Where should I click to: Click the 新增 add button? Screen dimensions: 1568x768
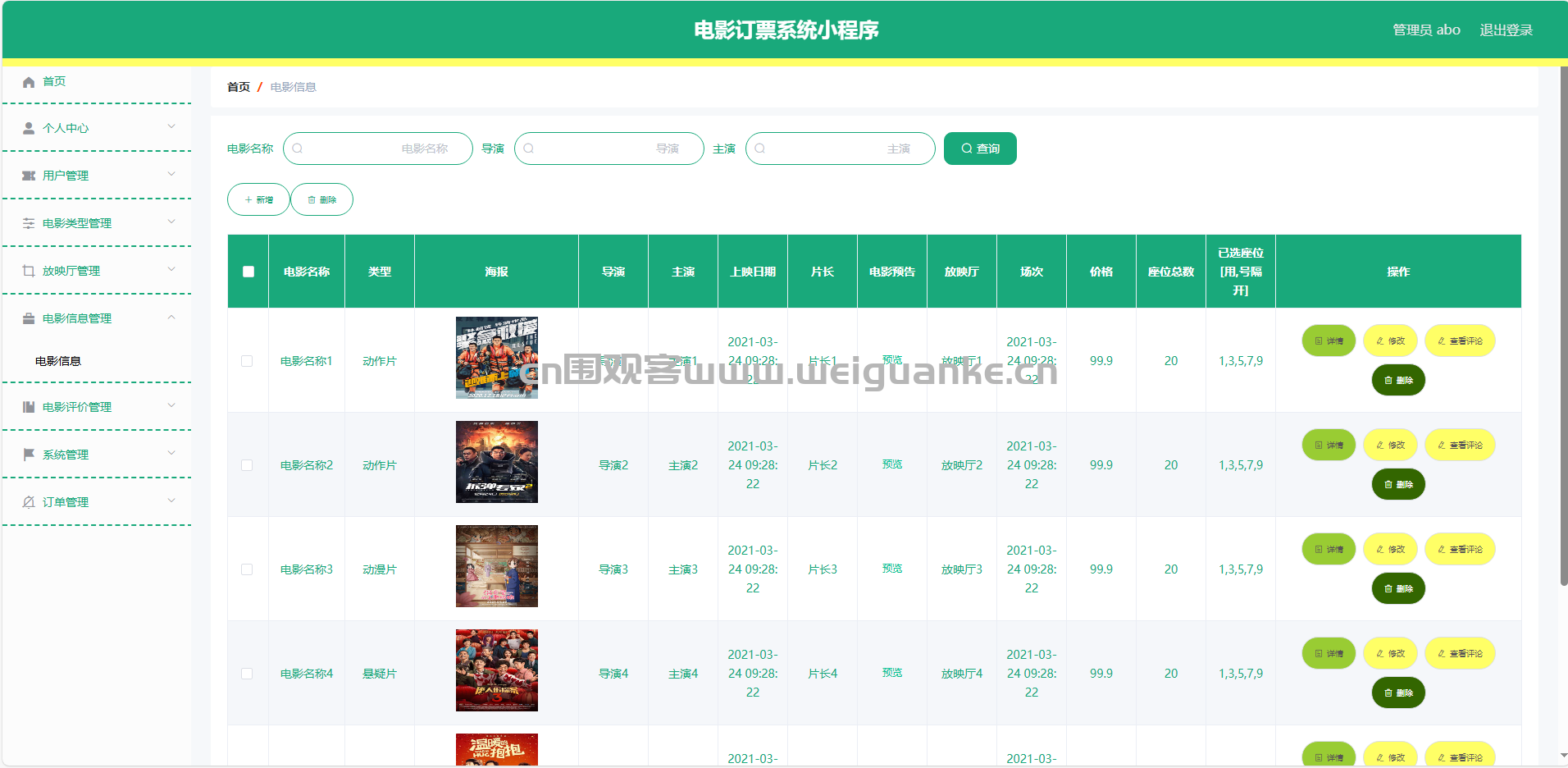[258, 199]
